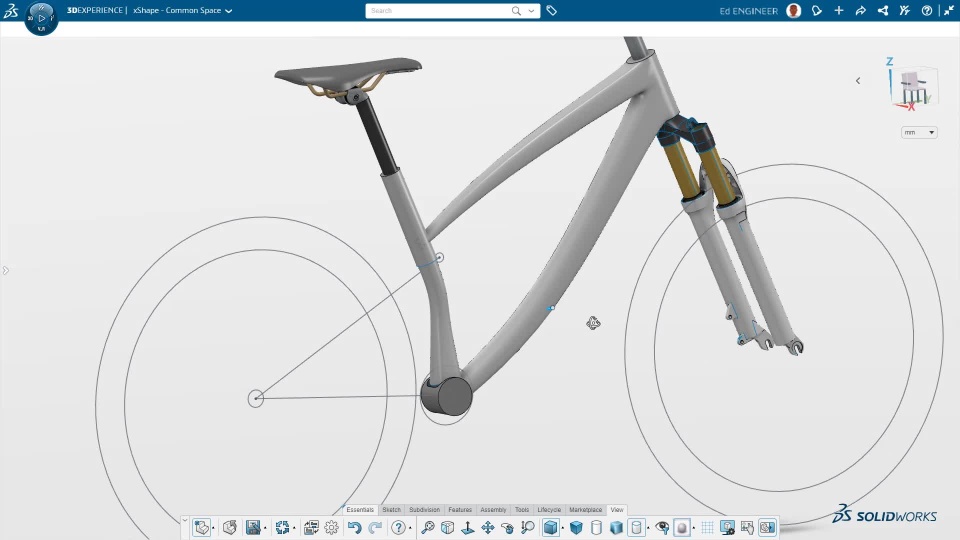This screenshot has height=540, width=960.
Task: Switch to the Subdivision tab
Action: tap(424, 509)
